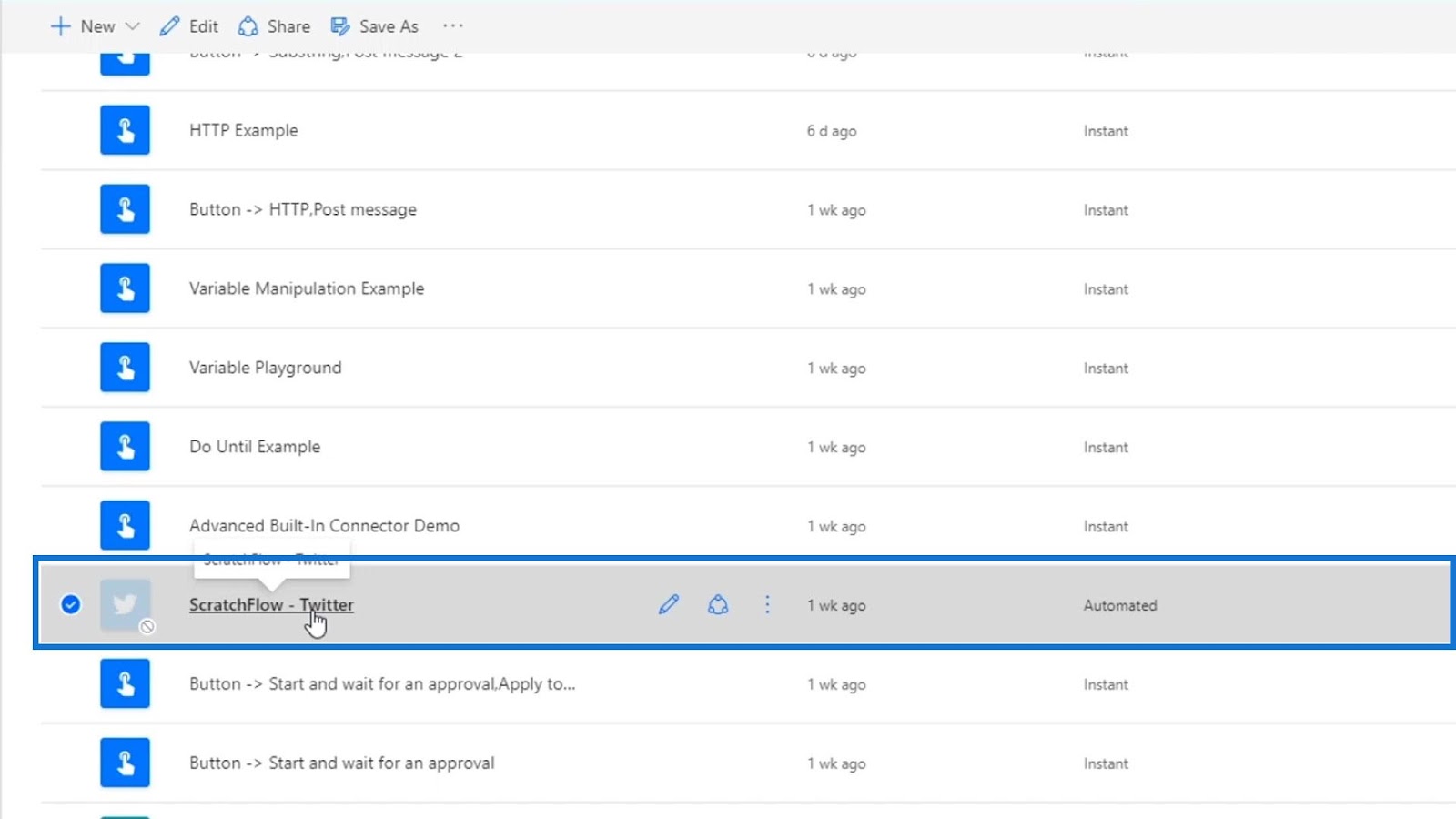Click the Variable Manipulation Example flow icon
The height and width of the screenshot is (819, 1456).
tap(125, 288)
